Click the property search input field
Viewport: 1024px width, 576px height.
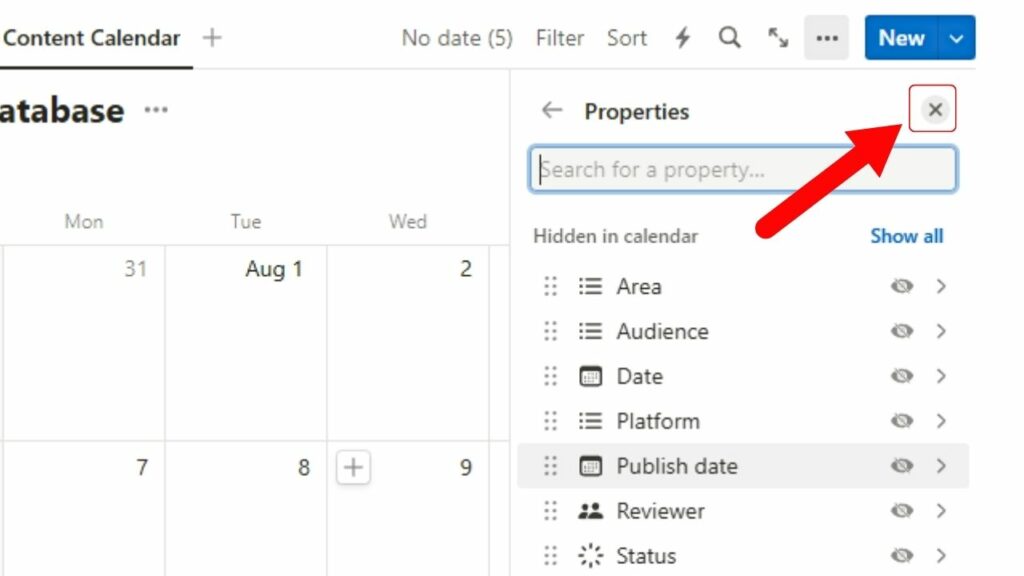pyautogui.click(x=742, y=169)
